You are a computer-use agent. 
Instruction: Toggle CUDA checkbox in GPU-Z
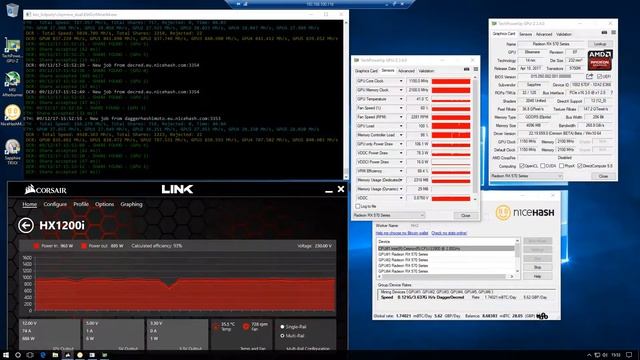542,166
